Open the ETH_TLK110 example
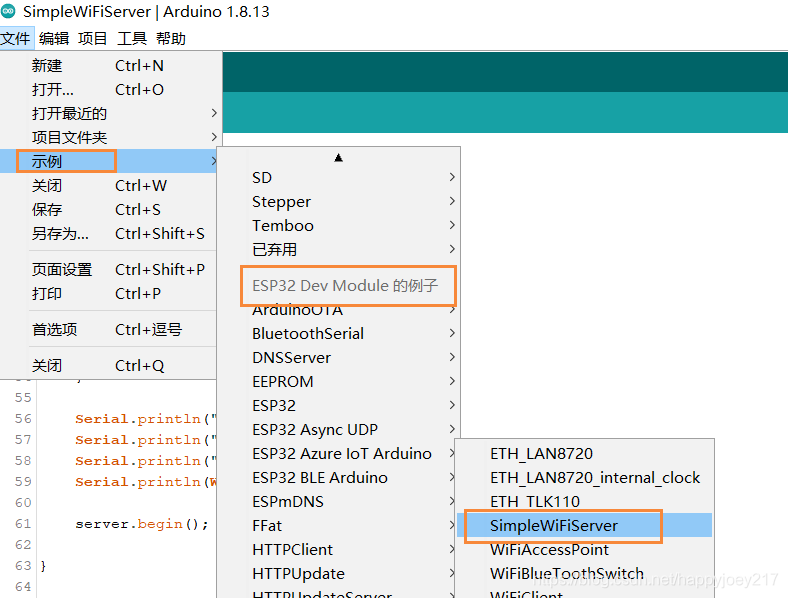The height and width of the screenshot is (598, 788). click(x=585, y=502)
